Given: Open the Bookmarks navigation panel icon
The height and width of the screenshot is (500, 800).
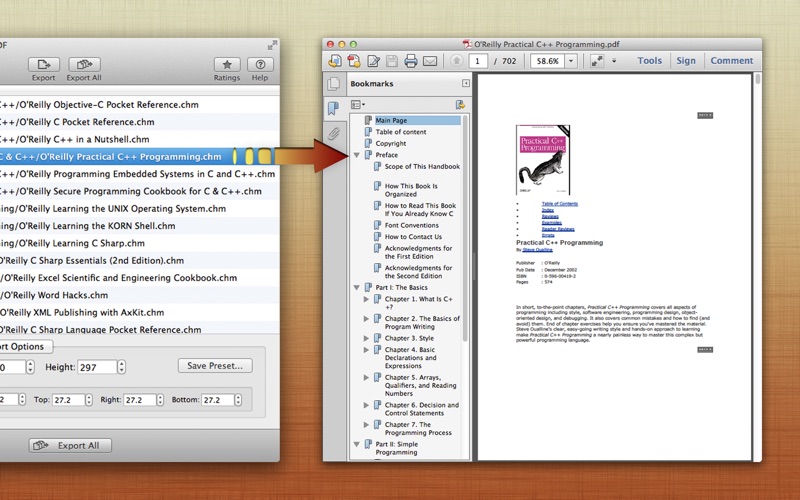Looking at the screenshot, I should coord(333,108).
